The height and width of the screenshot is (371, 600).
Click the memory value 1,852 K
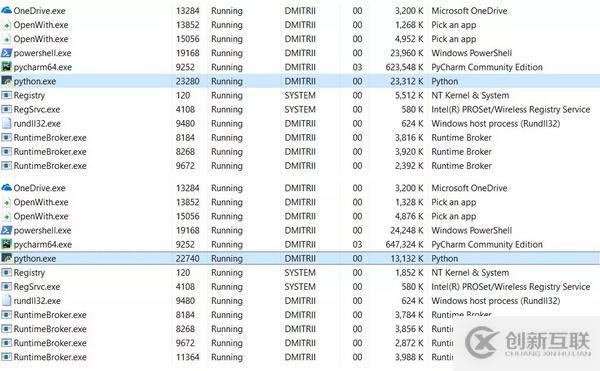pyautogui.click(x=409, y=273)
